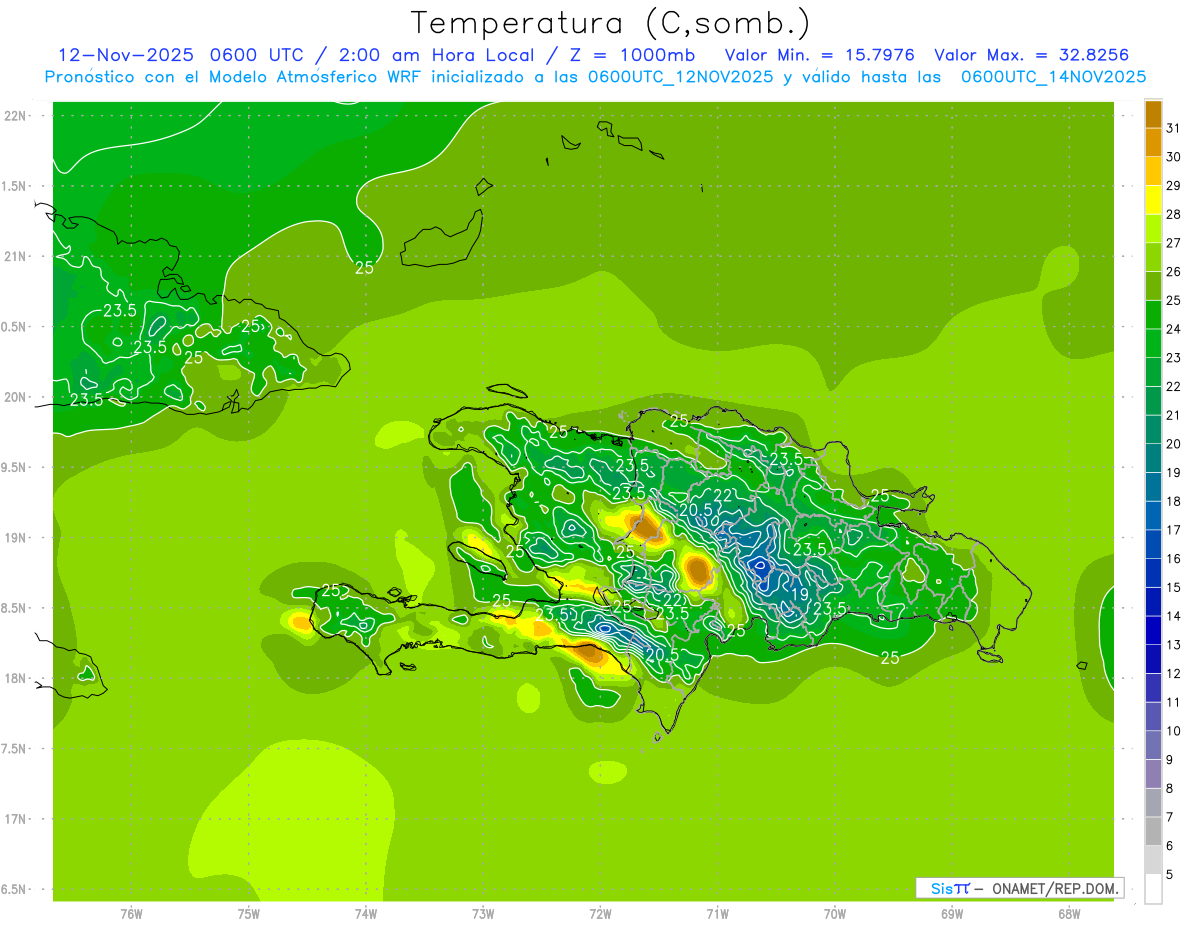
Task: Click the 74W longitude axis label
Action: click(x=366, y=913)
